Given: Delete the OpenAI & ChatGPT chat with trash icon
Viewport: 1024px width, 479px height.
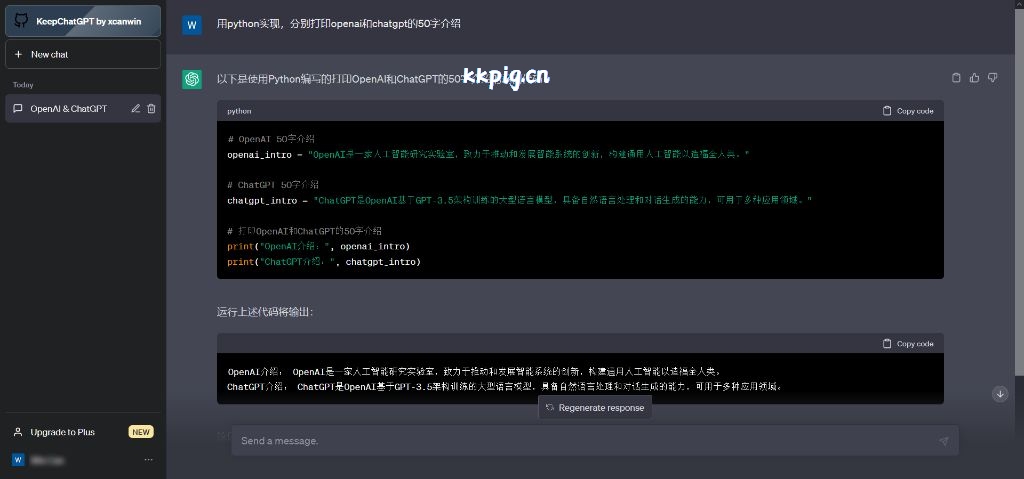Looking at the screenshot, I should pos(152,108).
